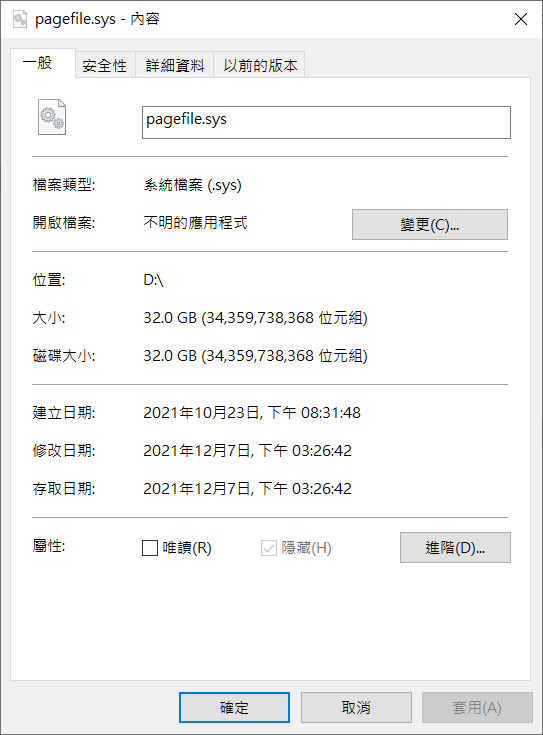This screenshot has width=543, height=735.
Task: Click the large system file gear icon
Action: (52, 117)
